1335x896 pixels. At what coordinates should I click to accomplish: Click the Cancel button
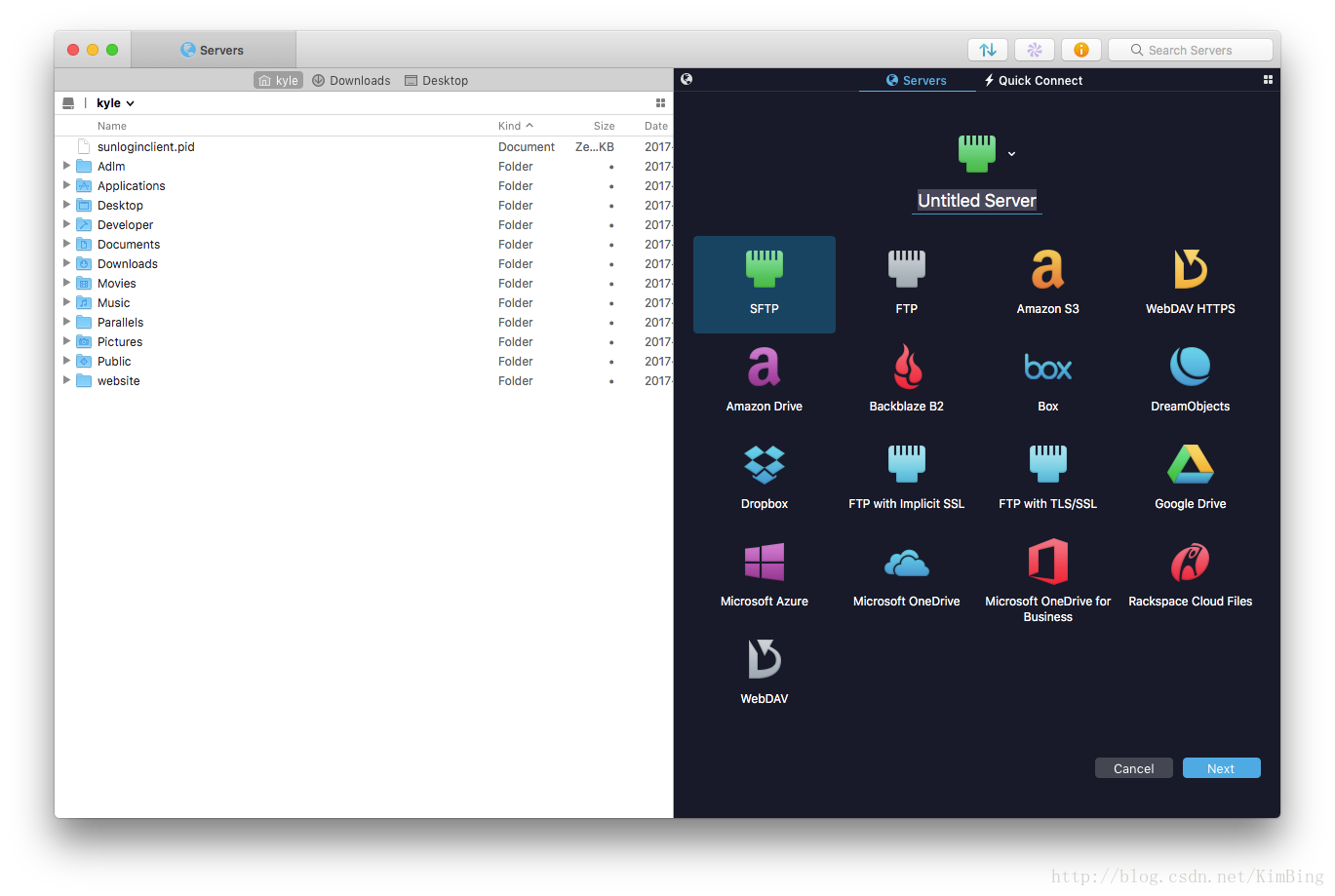click(x=1133, y=768)
